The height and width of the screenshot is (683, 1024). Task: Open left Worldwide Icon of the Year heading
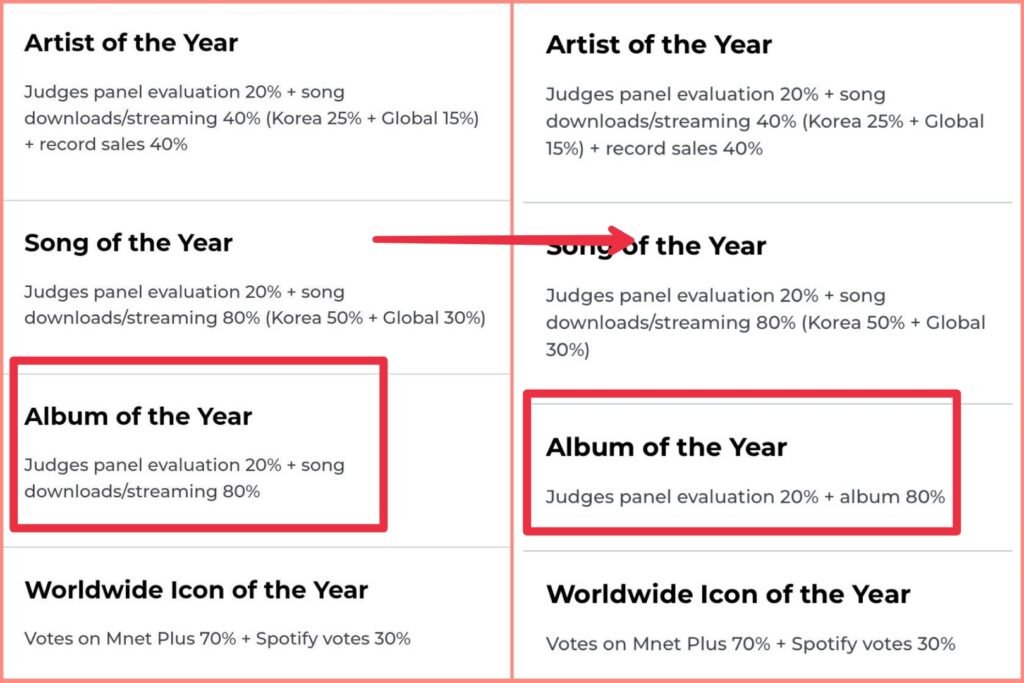pyautogui.click(x=197, y=590)
